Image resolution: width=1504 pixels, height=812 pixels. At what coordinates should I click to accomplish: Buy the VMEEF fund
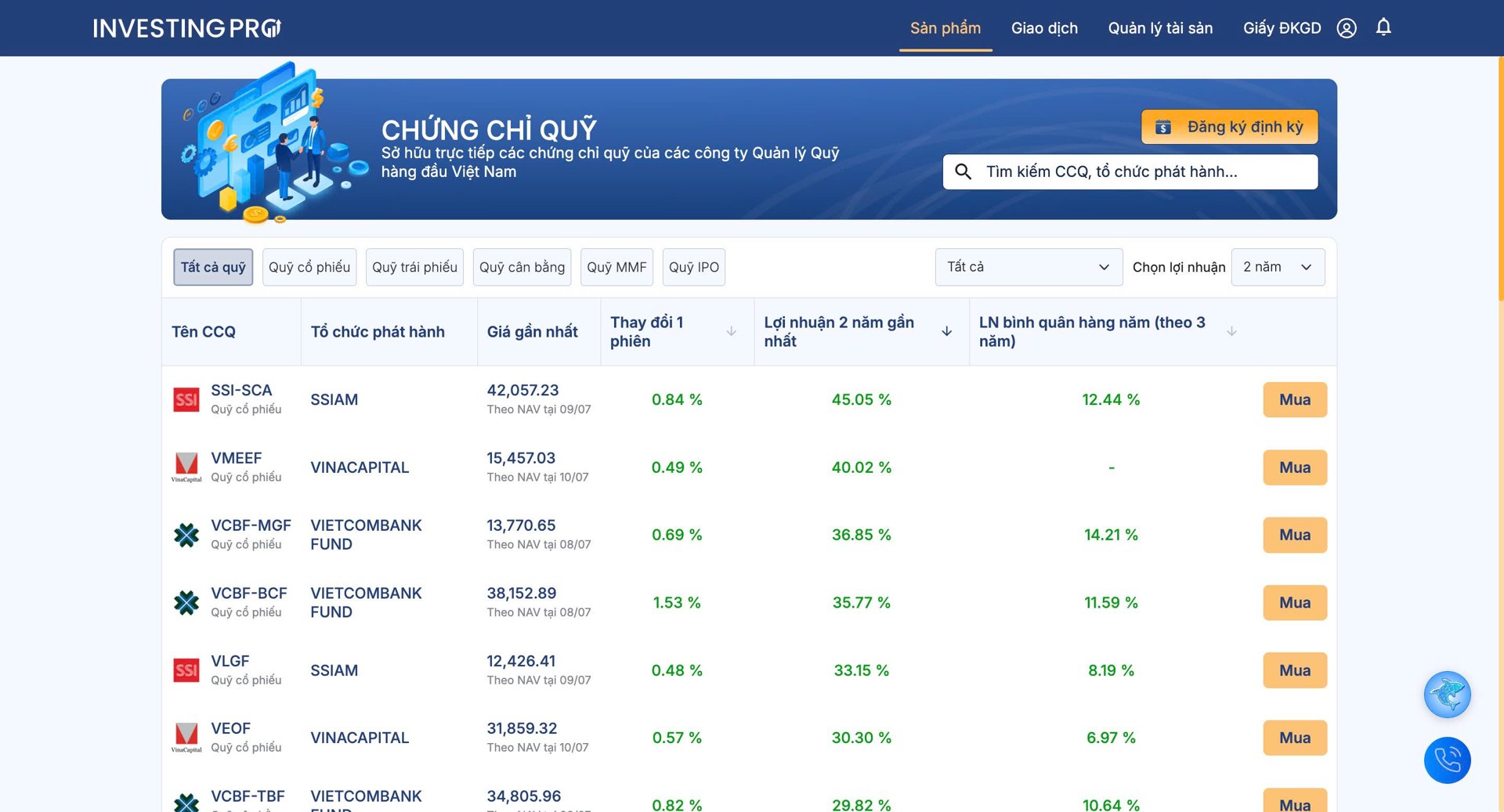(1295, 467)
